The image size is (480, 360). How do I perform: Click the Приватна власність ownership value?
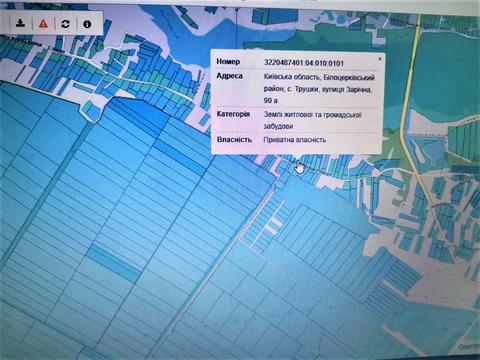click(x=295, y=140)
